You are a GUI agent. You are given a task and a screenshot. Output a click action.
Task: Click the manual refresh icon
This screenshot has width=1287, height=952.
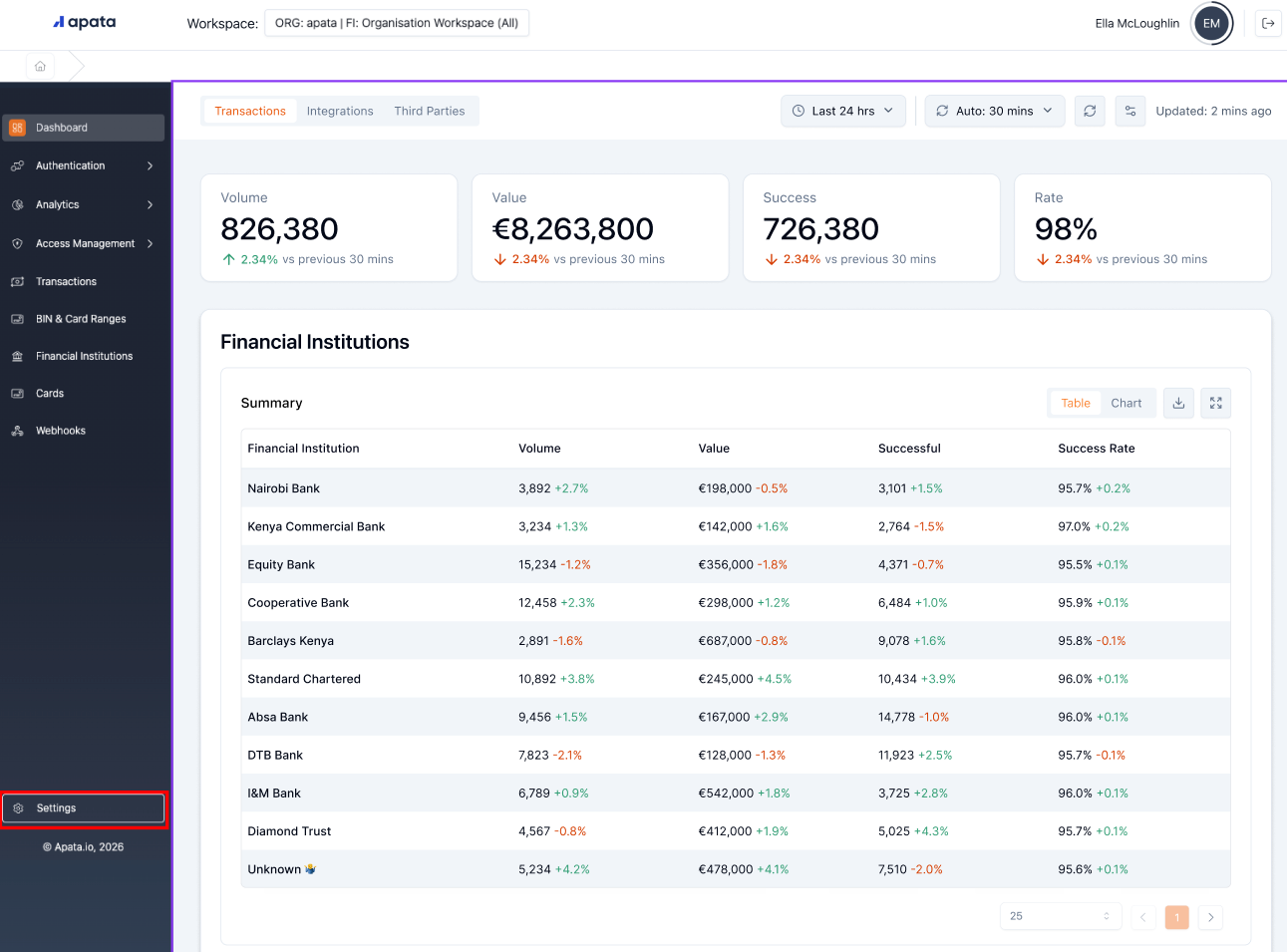(1089, 111)
